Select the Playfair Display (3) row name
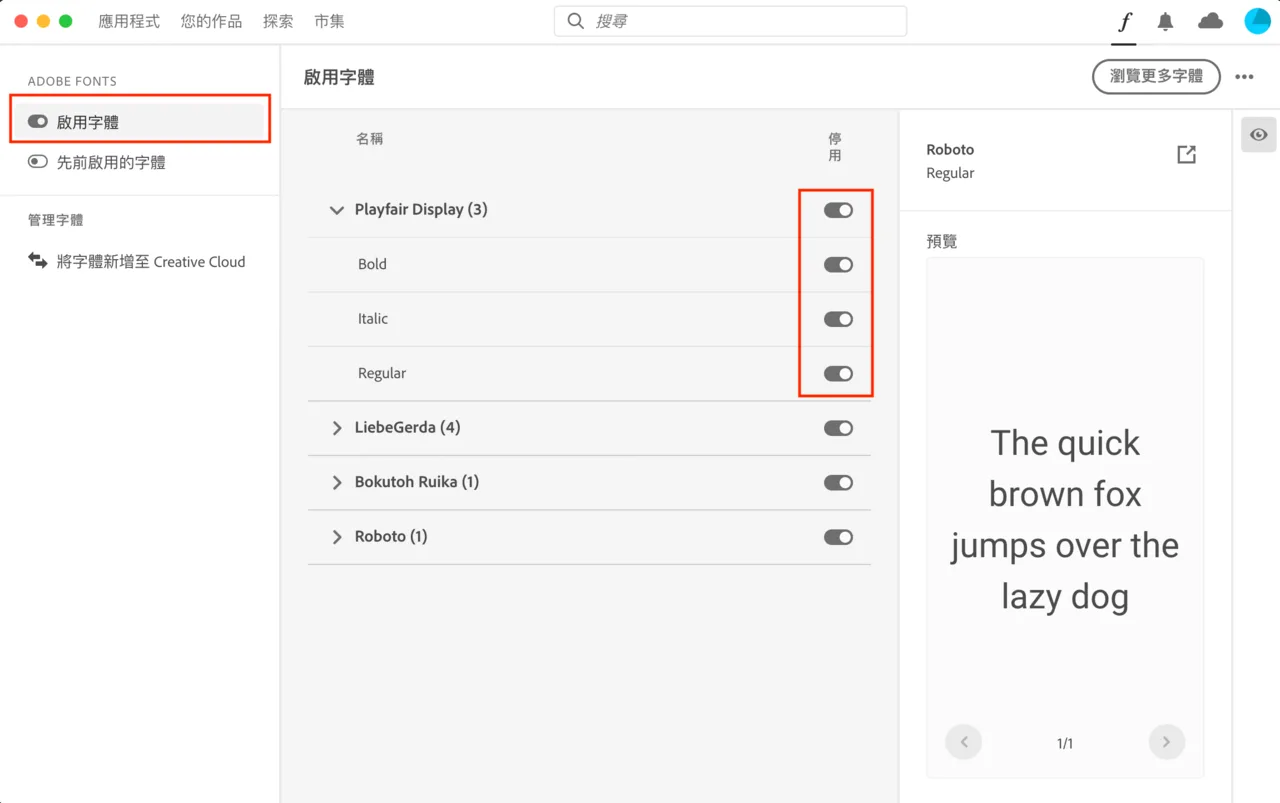1280x803 pixels. [x=421, y=210]
